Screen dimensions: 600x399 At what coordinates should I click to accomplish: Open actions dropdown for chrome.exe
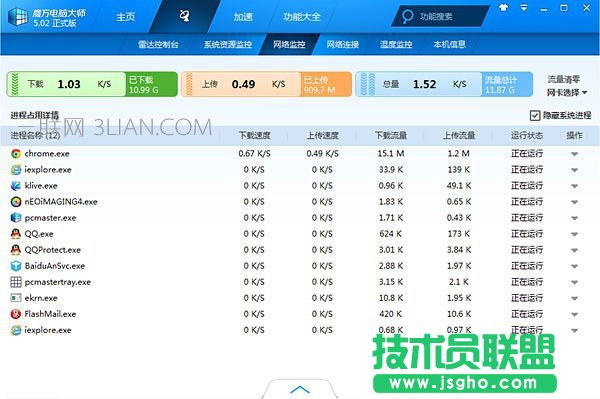(574, 154)
